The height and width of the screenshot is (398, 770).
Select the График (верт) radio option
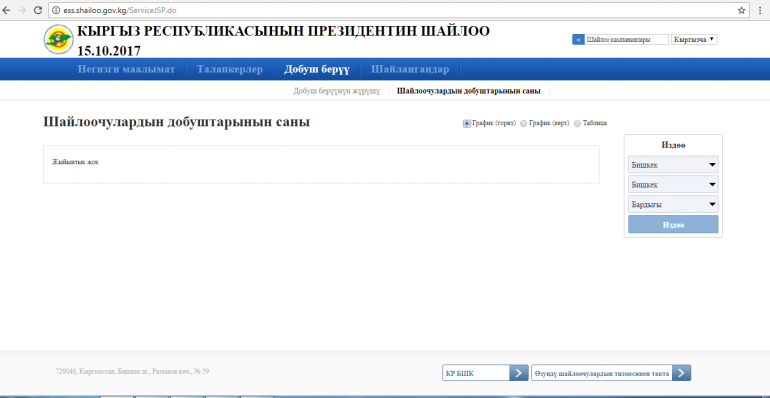[523, 123]
